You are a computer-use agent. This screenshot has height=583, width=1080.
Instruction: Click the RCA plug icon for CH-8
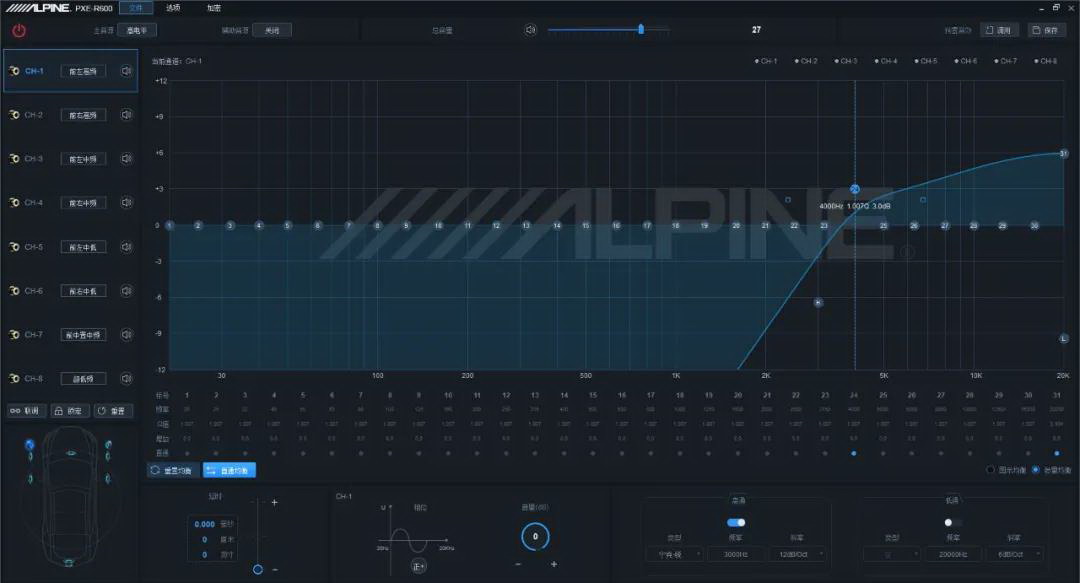pyautogui.click(x=14, y=378)
